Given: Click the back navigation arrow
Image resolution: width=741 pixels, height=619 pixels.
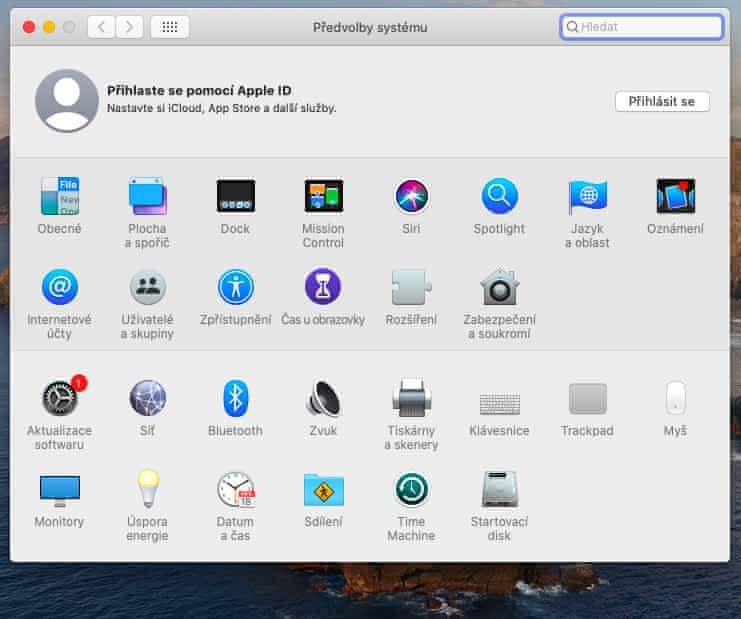Looking at the screenshot, I should point(101,27).
